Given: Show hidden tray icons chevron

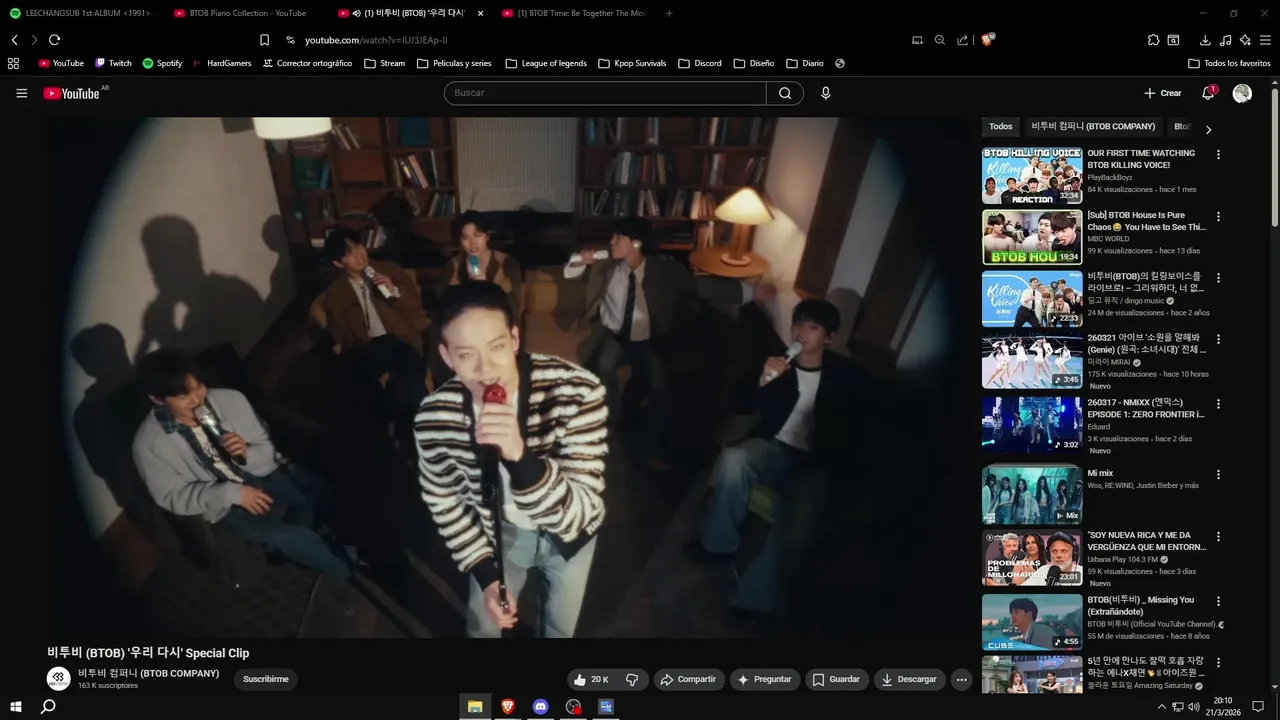Looking at the screenshot, I should click(1161, 707).
